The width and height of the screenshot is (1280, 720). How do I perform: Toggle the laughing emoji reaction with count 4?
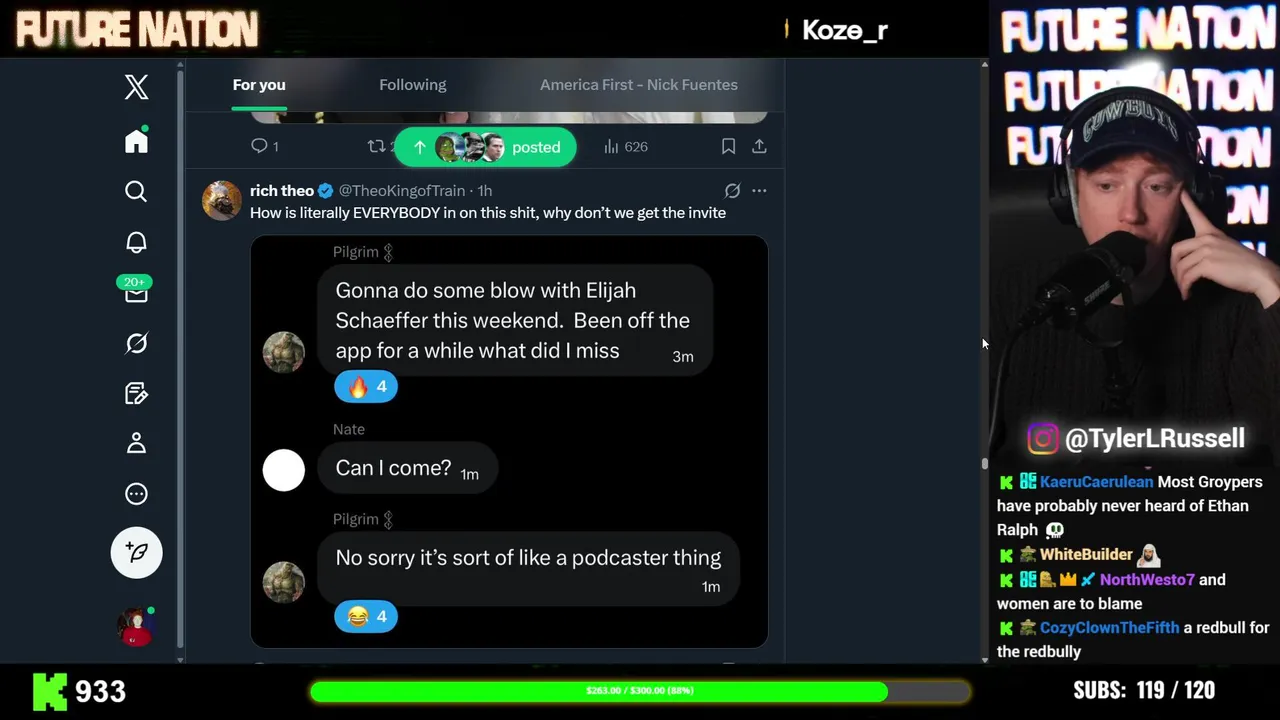366,617
